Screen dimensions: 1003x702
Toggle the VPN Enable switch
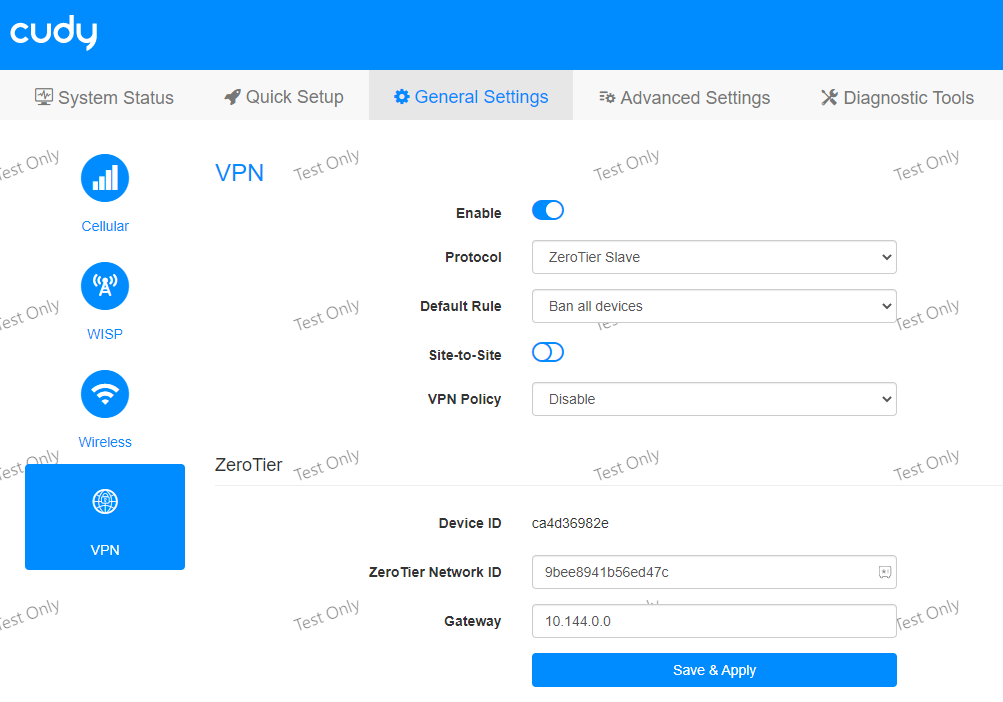tap(548, 211)
